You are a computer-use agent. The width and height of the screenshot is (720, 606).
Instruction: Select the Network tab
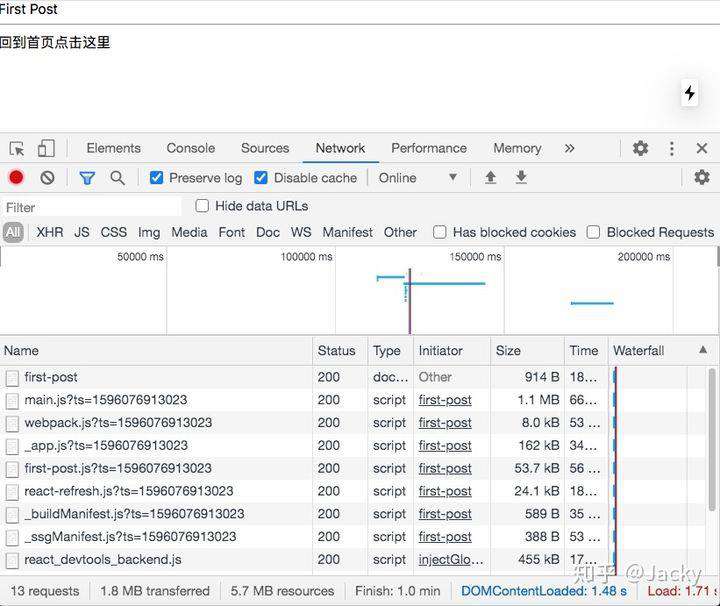340,148
